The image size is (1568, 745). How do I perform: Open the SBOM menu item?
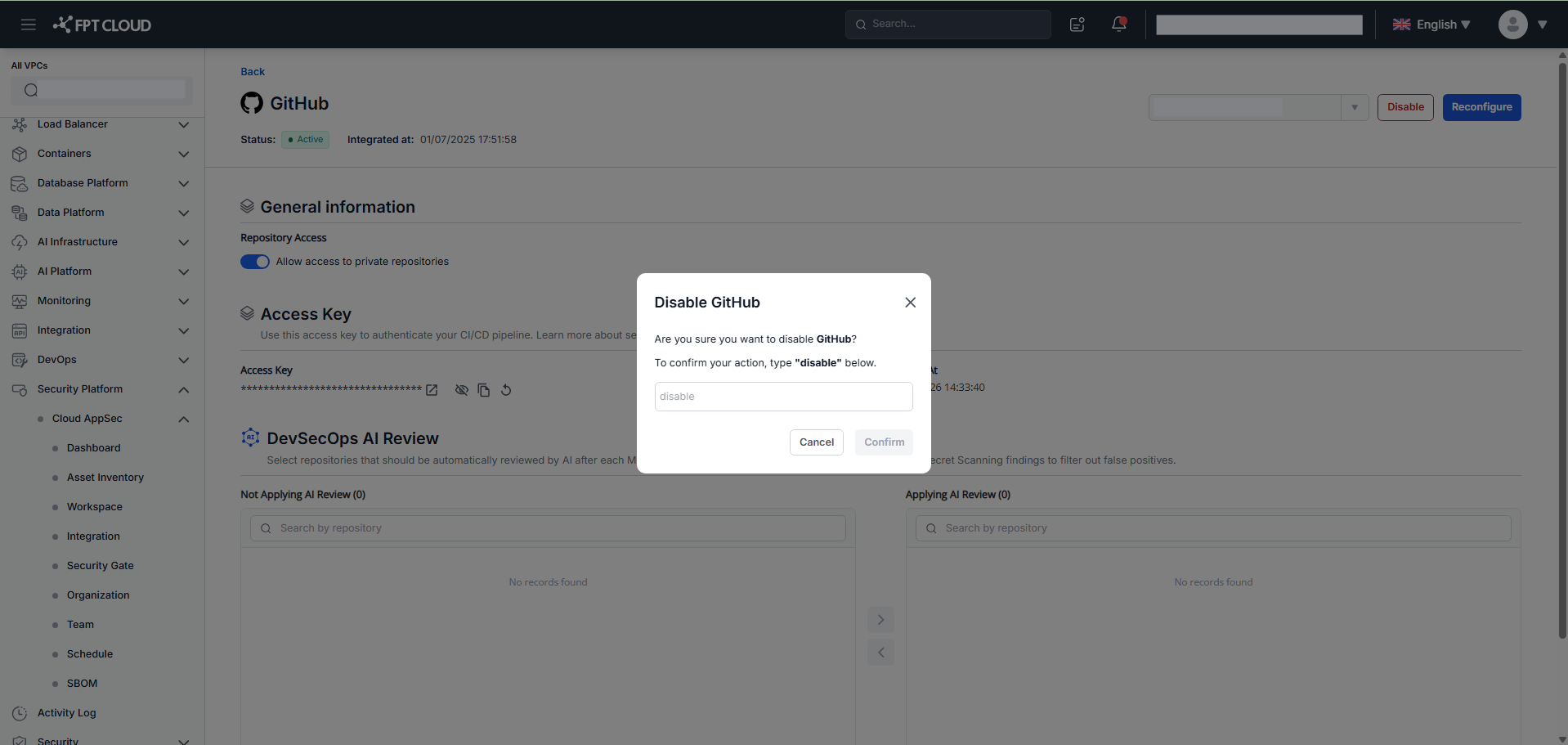(82, 684)
